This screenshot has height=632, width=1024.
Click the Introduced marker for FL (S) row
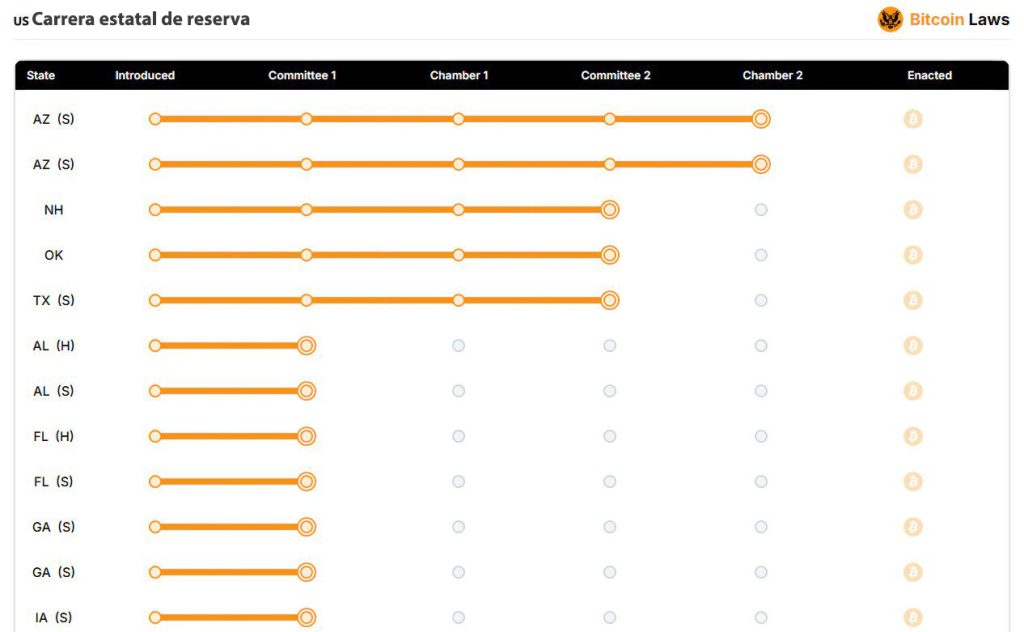(x=155, y=482)
